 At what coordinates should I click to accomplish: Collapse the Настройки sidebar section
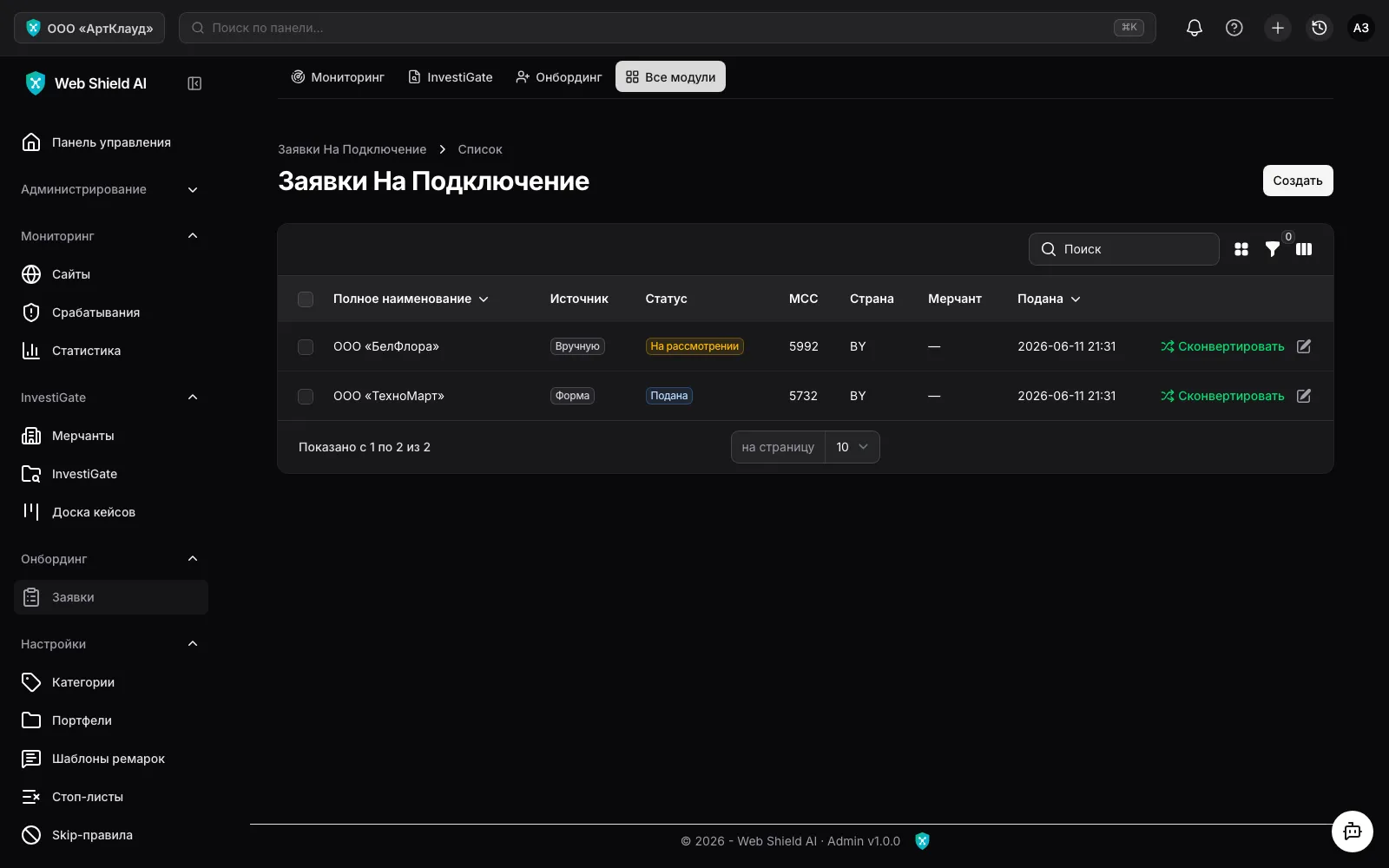[111, 644]
